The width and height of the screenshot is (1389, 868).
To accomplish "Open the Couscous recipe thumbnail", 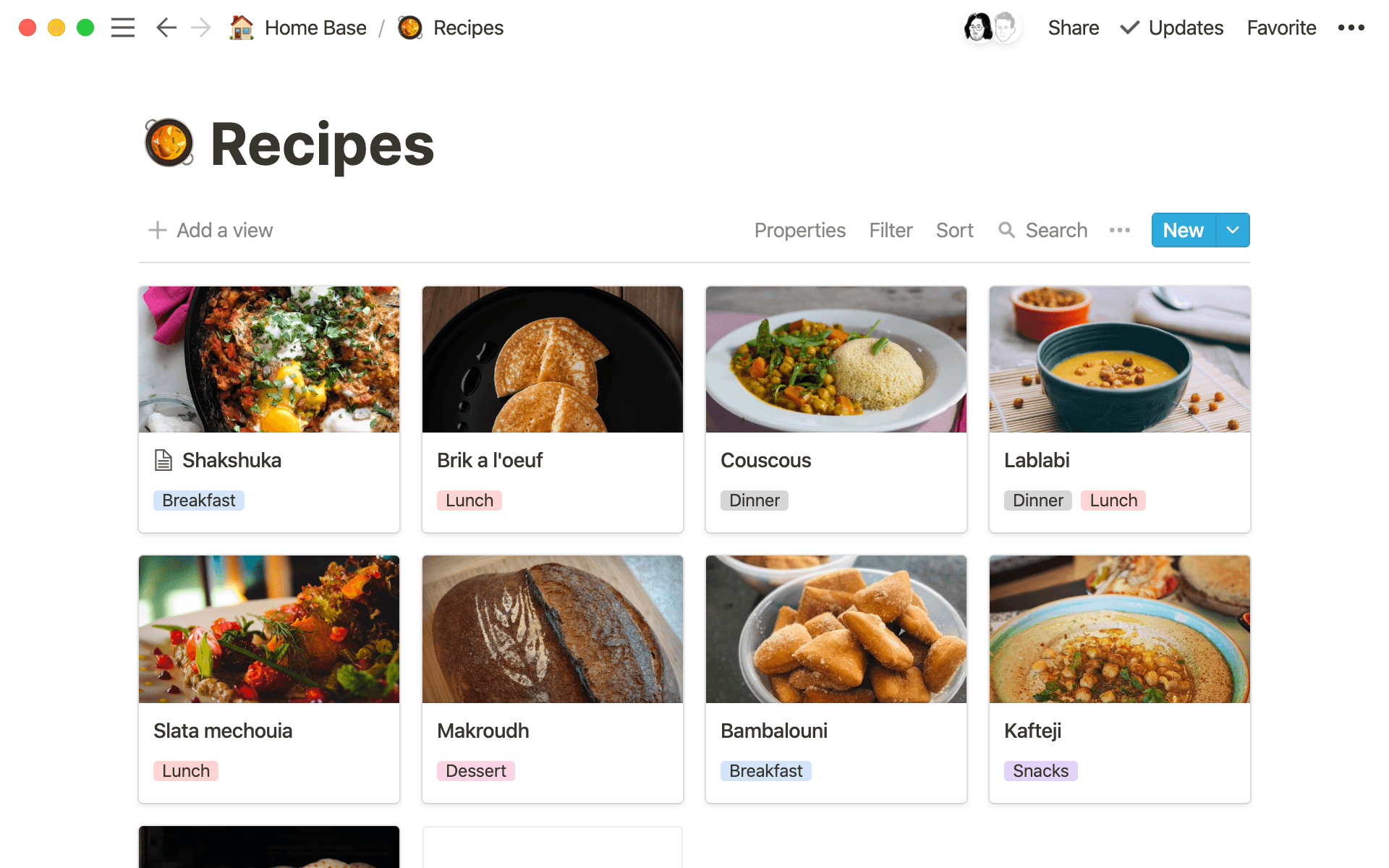I will click(836, 359).
